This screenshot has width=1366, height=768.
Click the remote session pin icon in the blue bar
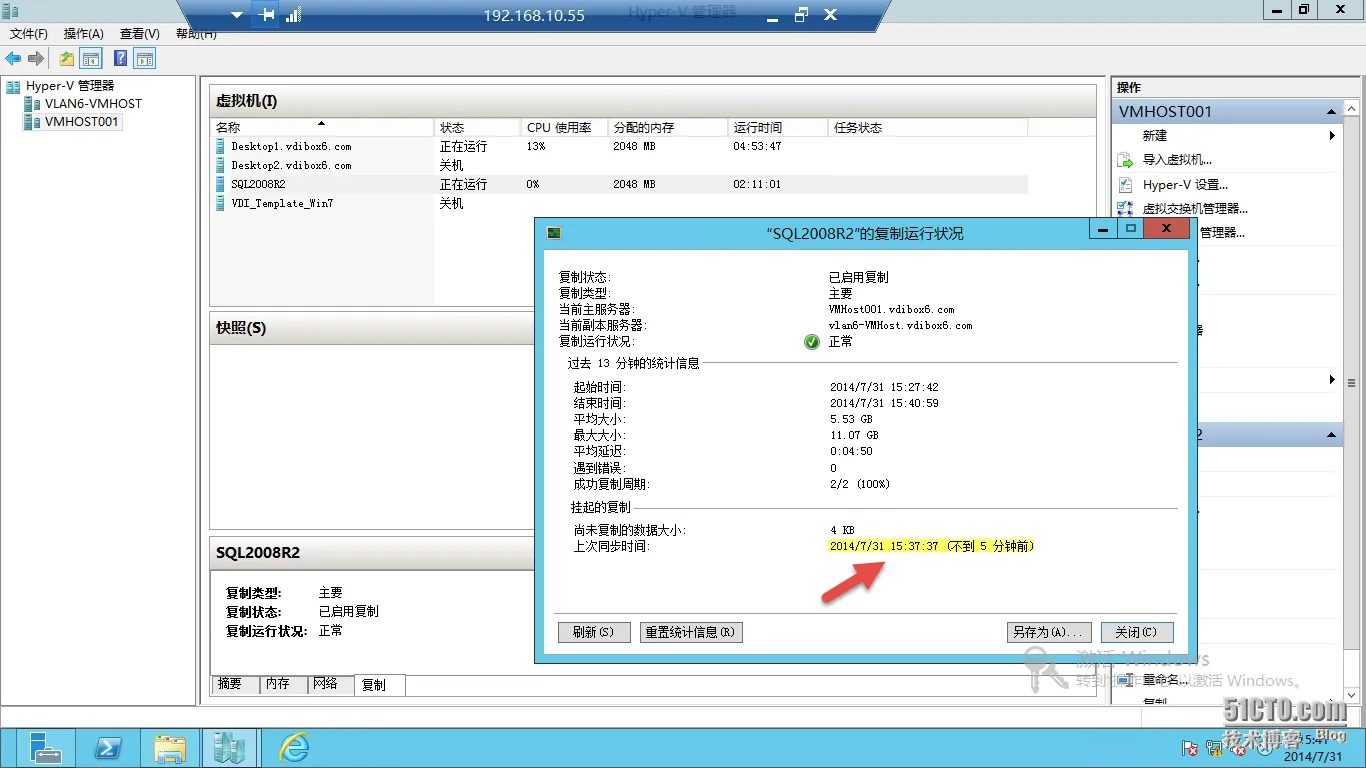267,15
